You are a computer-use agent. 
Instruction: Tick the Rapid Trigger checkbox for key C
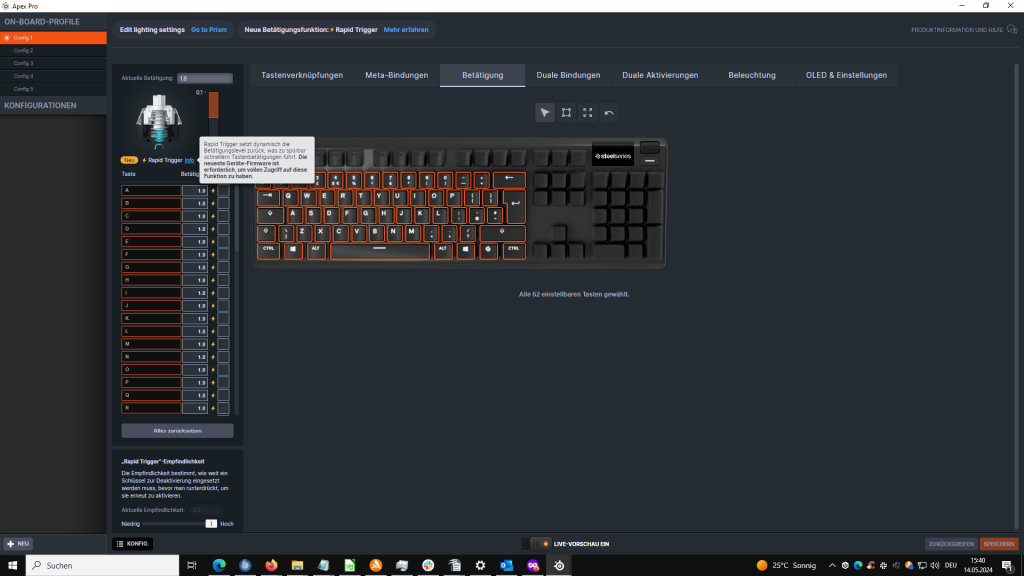(x=223, y=216)
